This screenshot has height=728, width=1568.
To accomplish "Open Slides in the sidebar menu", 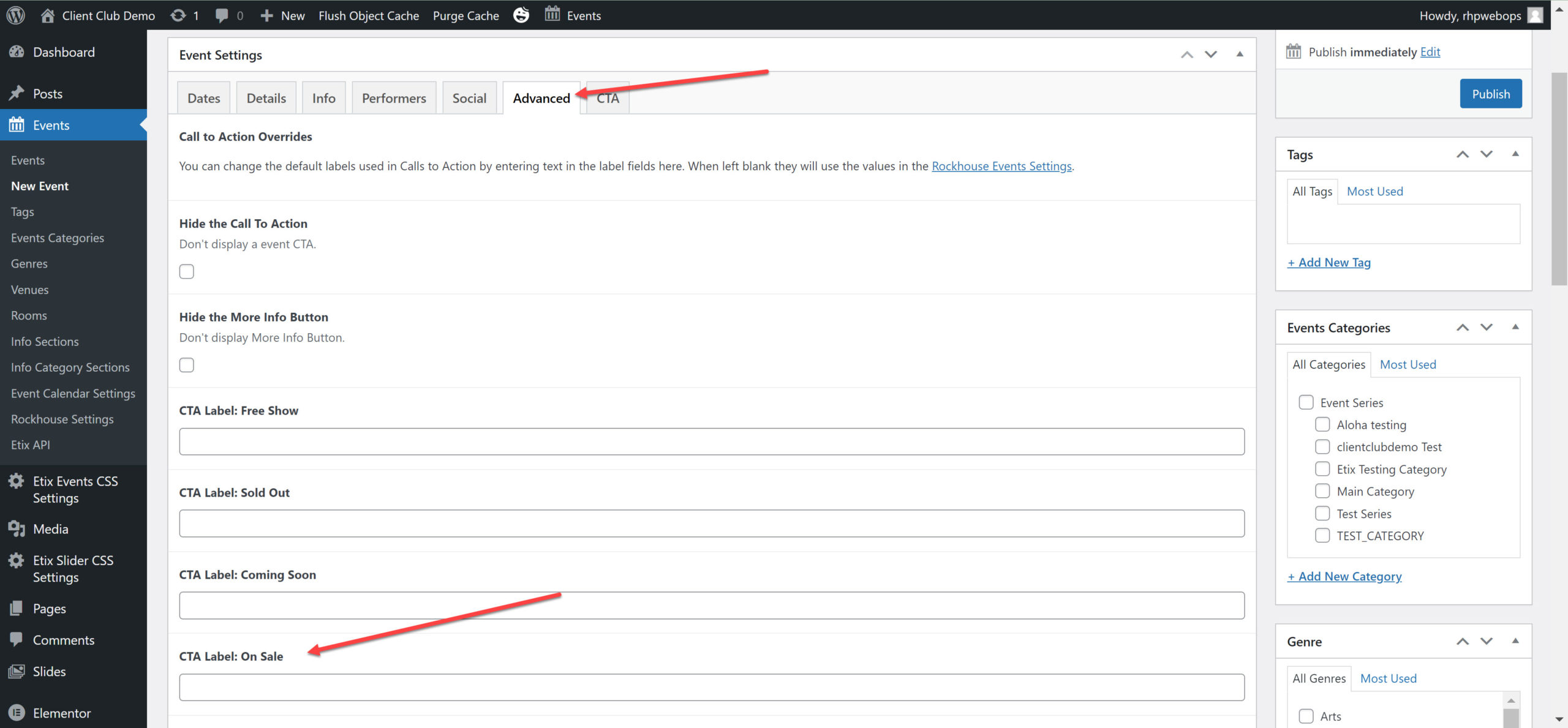I will pos(49,671).
